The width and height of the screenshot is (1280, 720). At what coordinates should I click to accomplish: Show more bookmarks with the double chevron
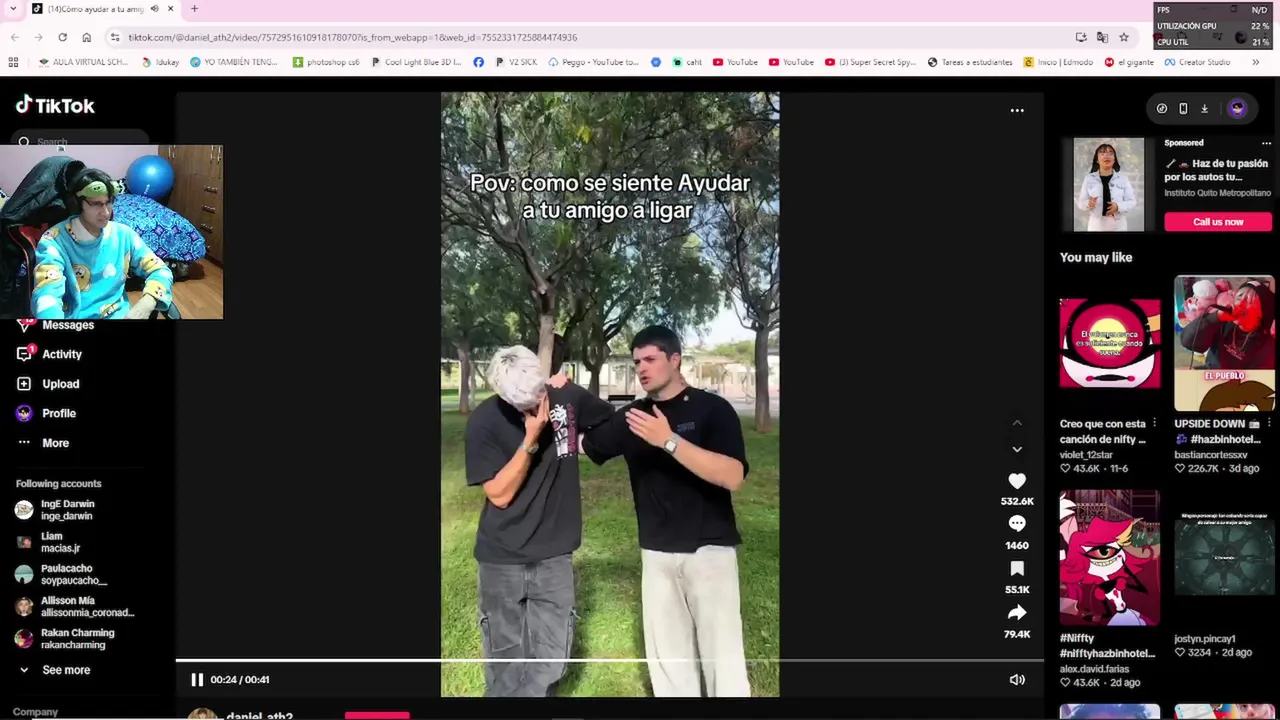[1257, 62]
